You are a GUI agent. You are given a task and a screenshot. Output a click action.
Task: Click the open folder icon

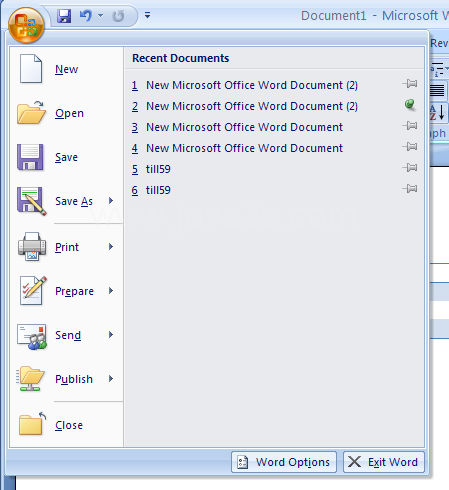(31, 113)
